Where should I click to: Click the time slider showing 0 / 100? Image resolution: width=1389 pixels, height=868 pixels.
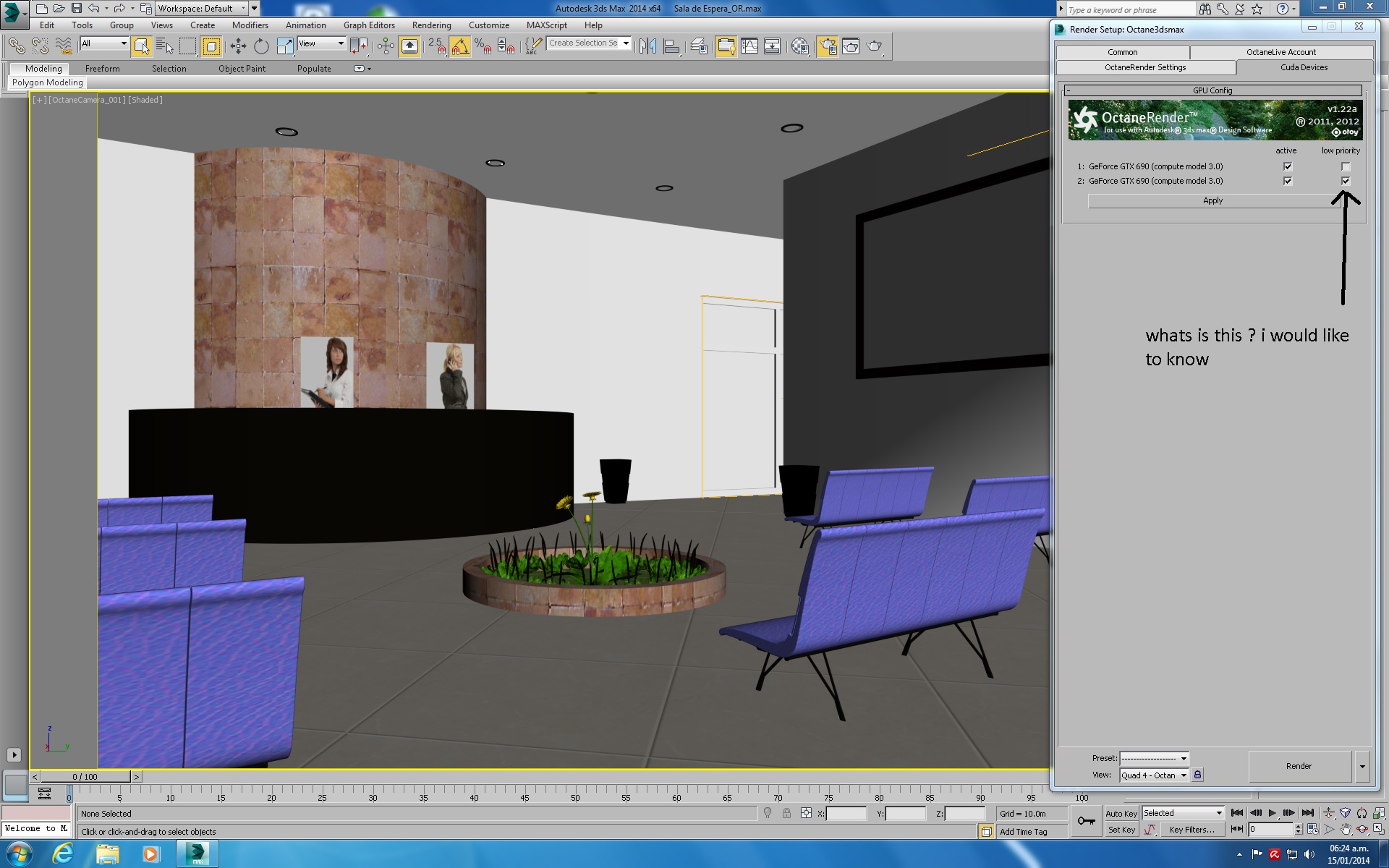(85, 777)
